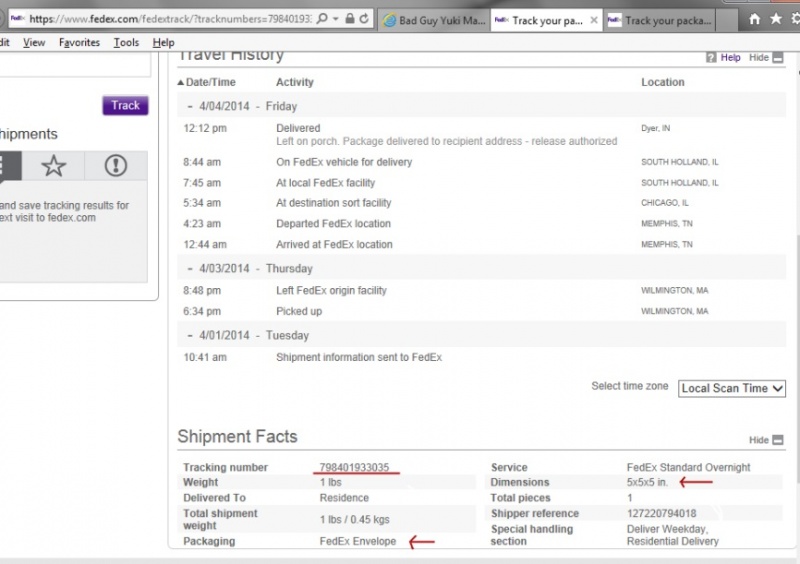Open the exclamation alerts tab in sidebar
This screenshot has height=564, width=800.
[x=116, y=166]
